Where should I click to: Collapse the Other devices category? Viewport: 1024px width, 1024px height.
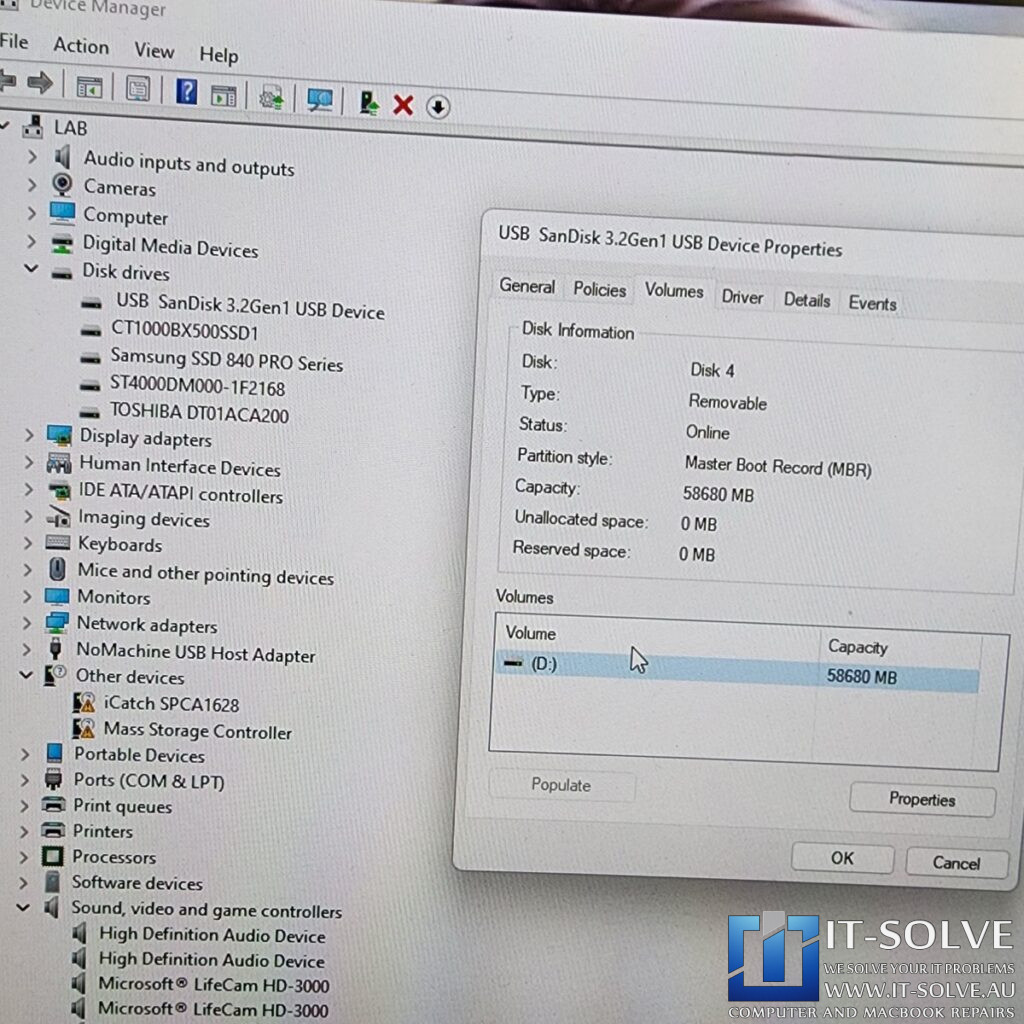pyautogui.click(x=27, y=677)
